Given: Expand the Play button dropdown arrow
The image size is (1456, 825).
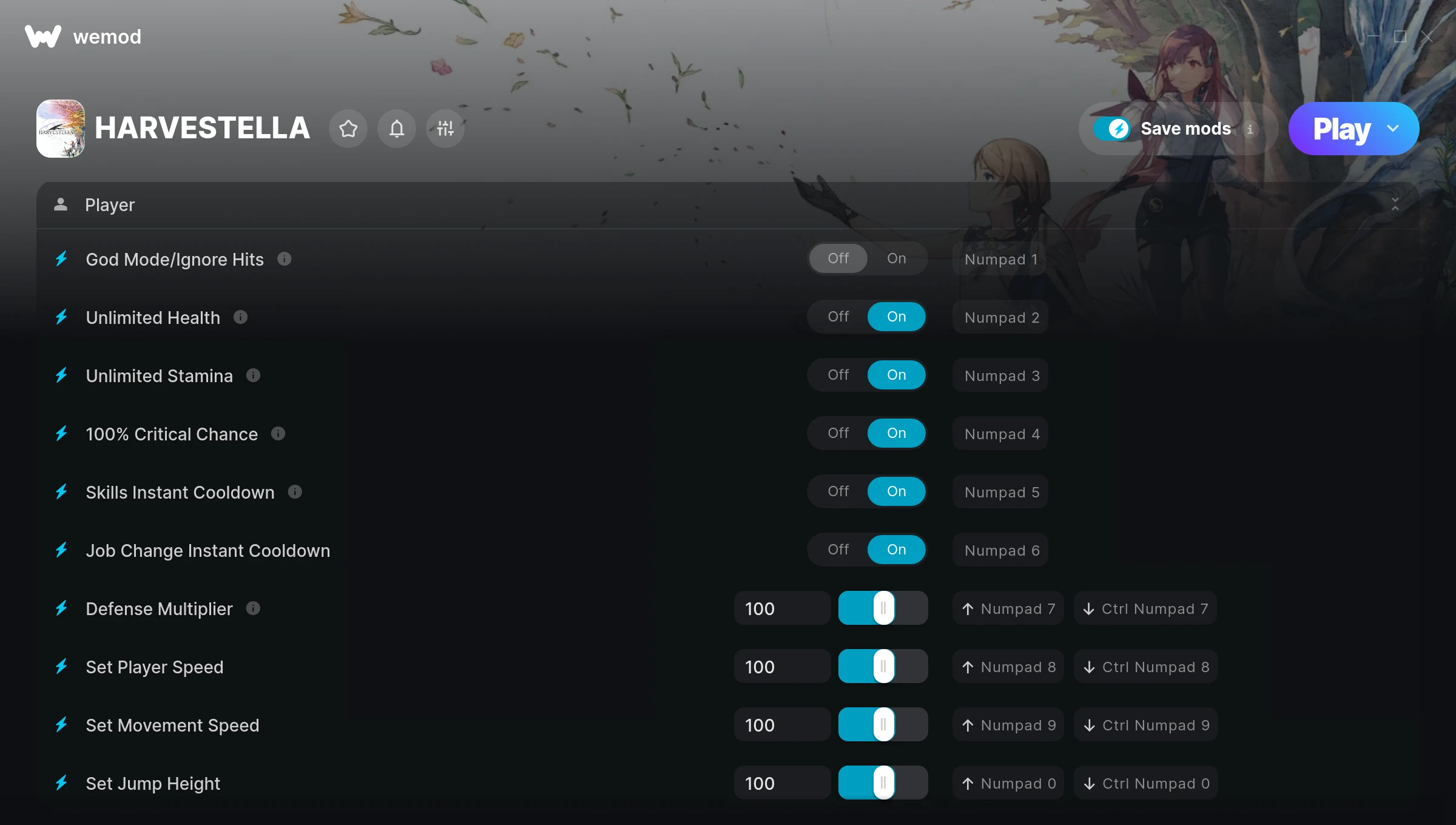Looking at the screenshot, I should 1393,129.
